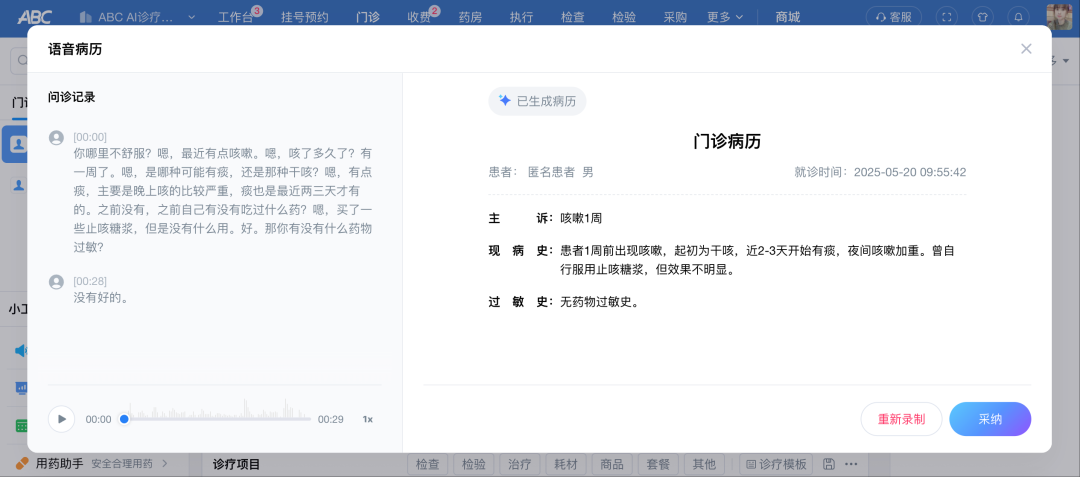The image size is (1080, 477).
Task: Switch to the 门诊 module
Action: [368, 17]
